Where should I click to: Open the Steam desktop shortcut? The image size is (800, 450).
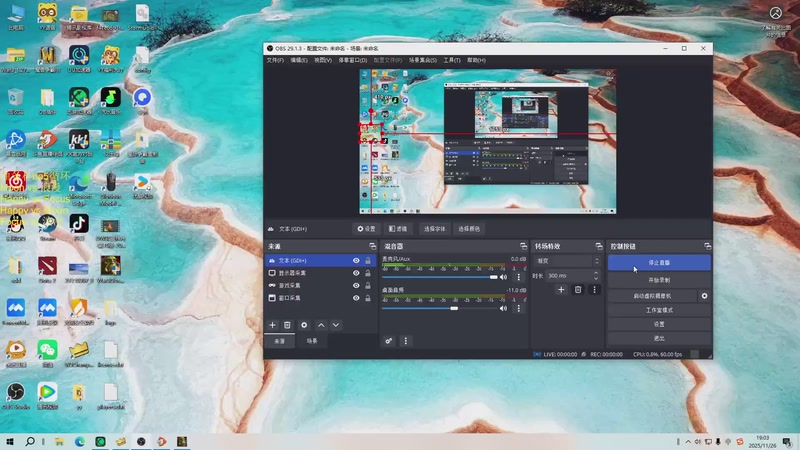click(x=47, y=227)
